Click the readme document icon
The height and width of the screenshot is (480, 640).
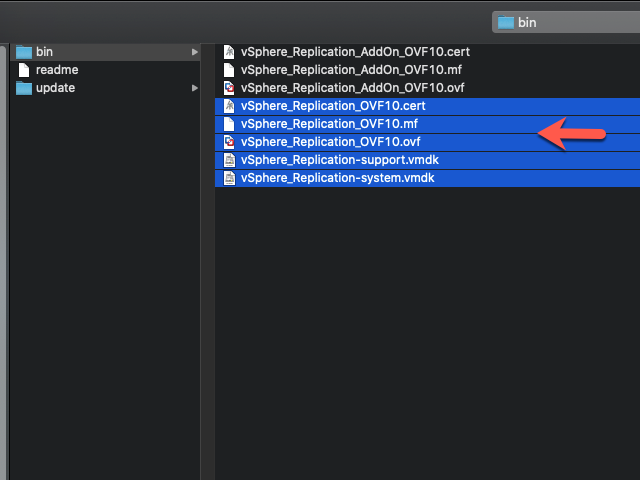point(24,70)
